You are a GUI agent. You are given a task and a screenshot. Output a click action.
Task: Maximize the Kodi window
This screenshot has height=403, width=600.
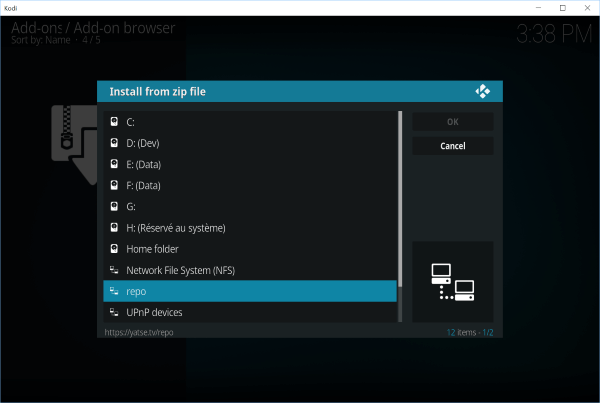tap(561, 8)
